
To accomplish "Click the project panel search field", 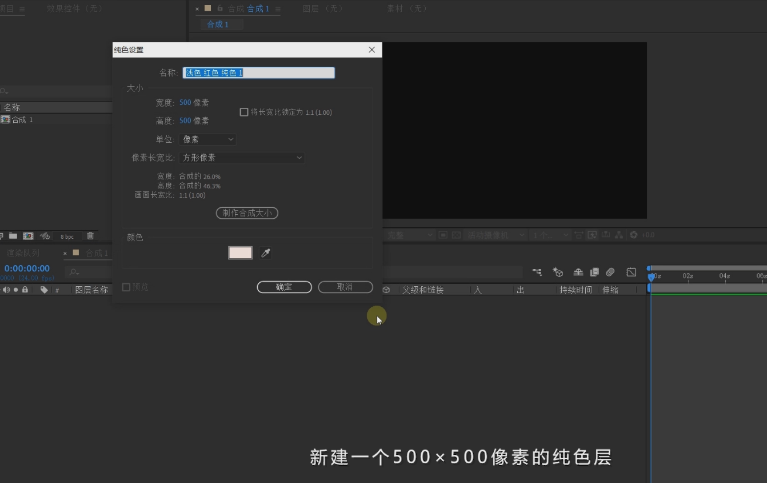I will point(55,91).
